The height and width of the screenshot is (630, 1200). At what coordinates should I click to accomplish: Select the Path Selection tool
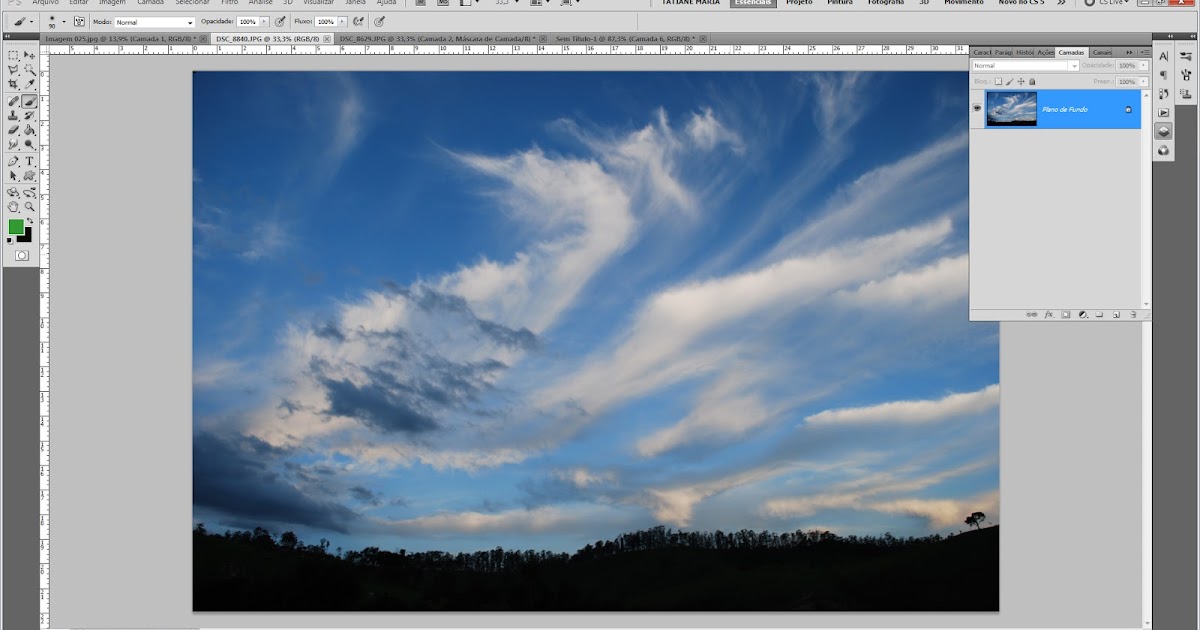click(x=14, y=176)
